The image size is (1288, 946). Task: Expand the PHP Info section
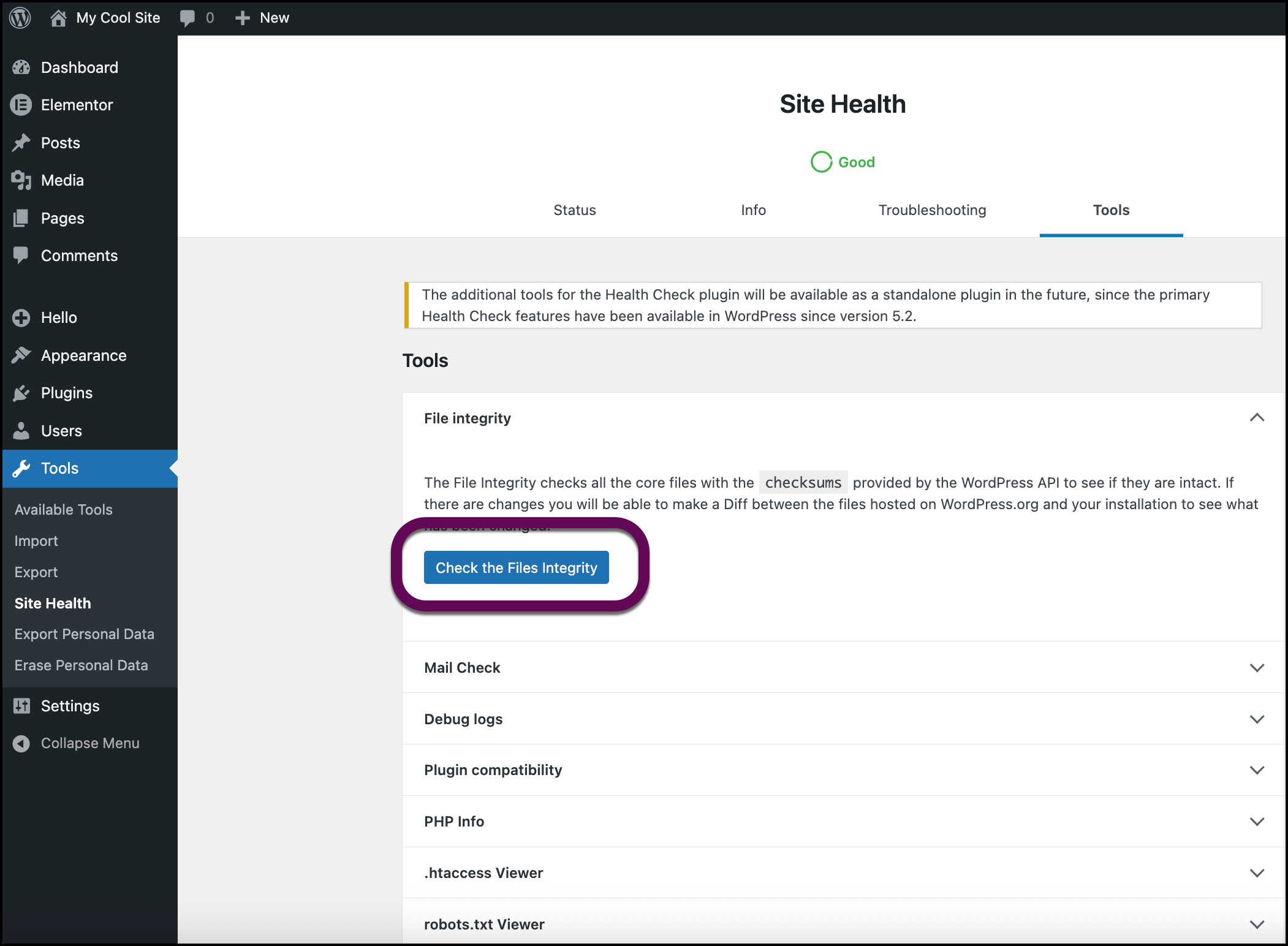[1256, 822]
